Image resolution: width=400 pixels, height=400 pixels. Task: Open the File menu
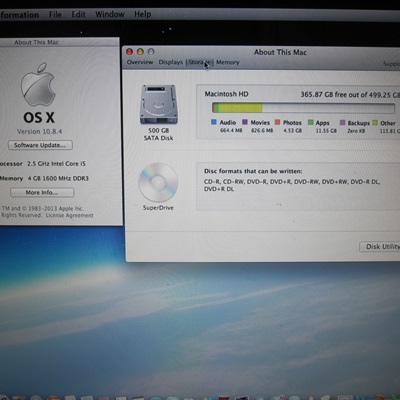tap(55, 15)
